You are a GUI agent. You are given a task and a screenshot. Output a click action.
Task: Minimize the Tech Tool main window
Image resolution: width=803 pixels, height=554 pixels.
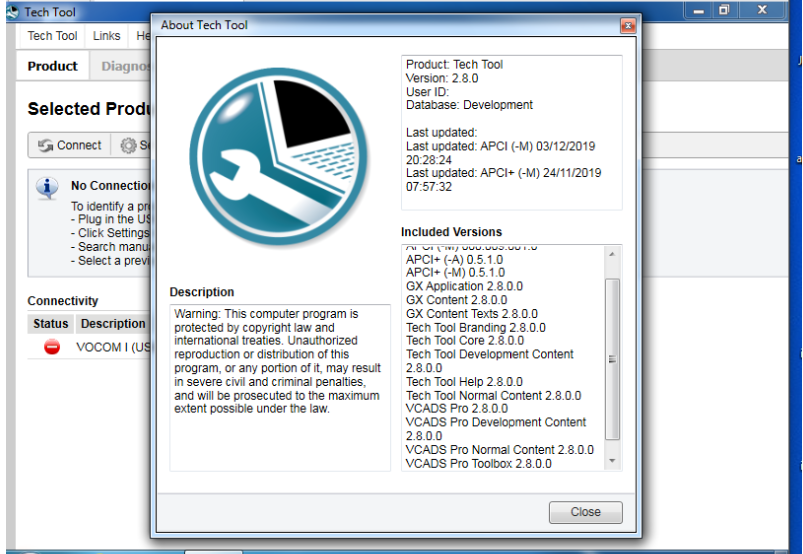[699, 11]
